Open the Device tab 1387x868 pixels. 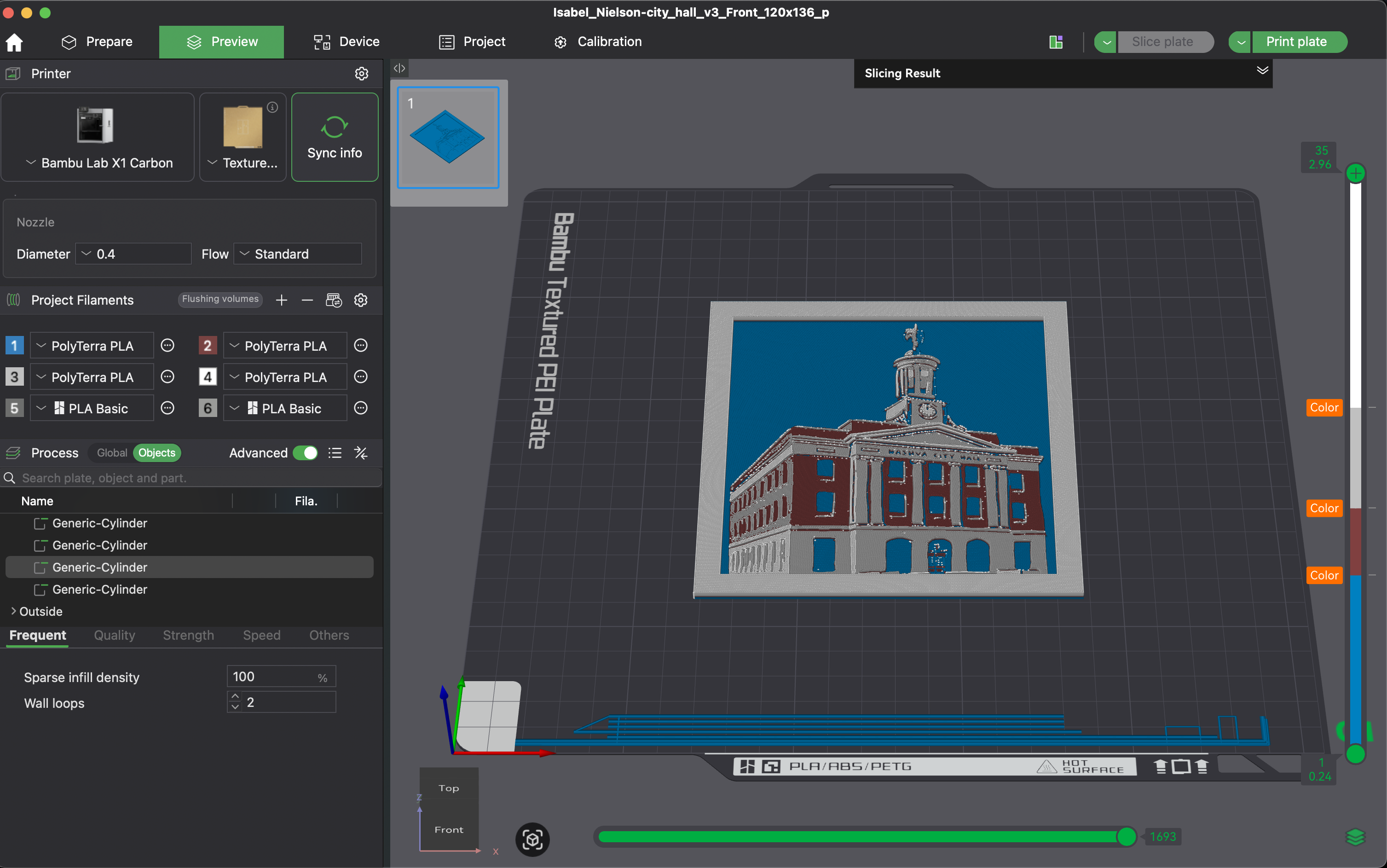(x=347, y=42)
